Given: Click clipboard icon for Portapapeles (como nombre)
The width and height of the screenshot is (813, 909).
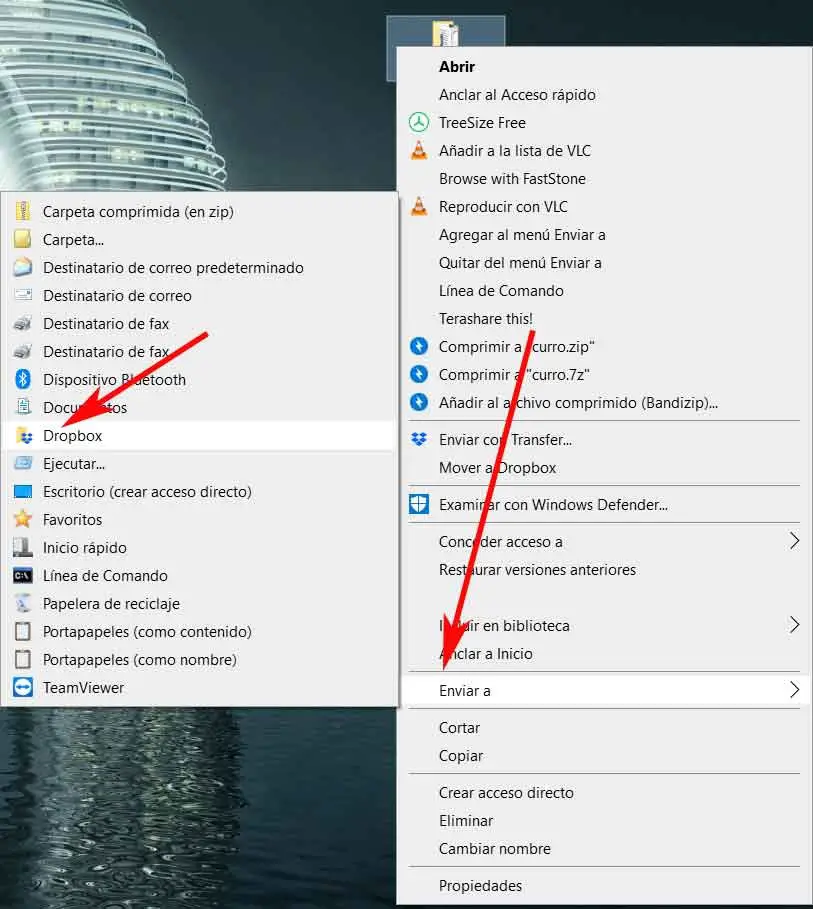Looking at the screenshot, I should pyautogui.click(x=23, y=659).
